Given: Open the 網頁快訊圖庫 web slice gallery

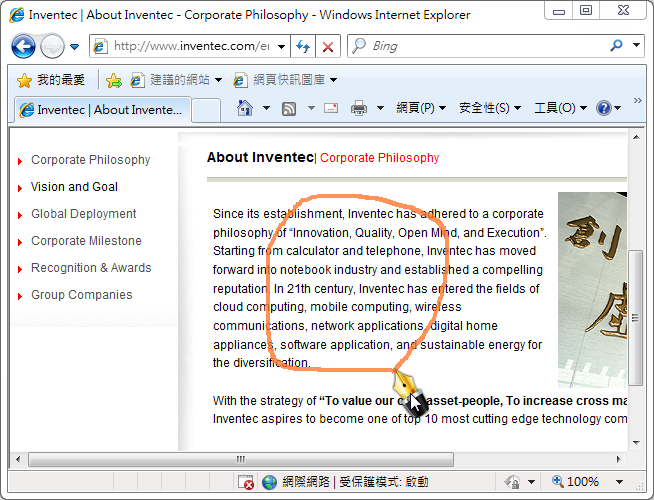Looking at the screenshot, I should [x=285, y=80].
